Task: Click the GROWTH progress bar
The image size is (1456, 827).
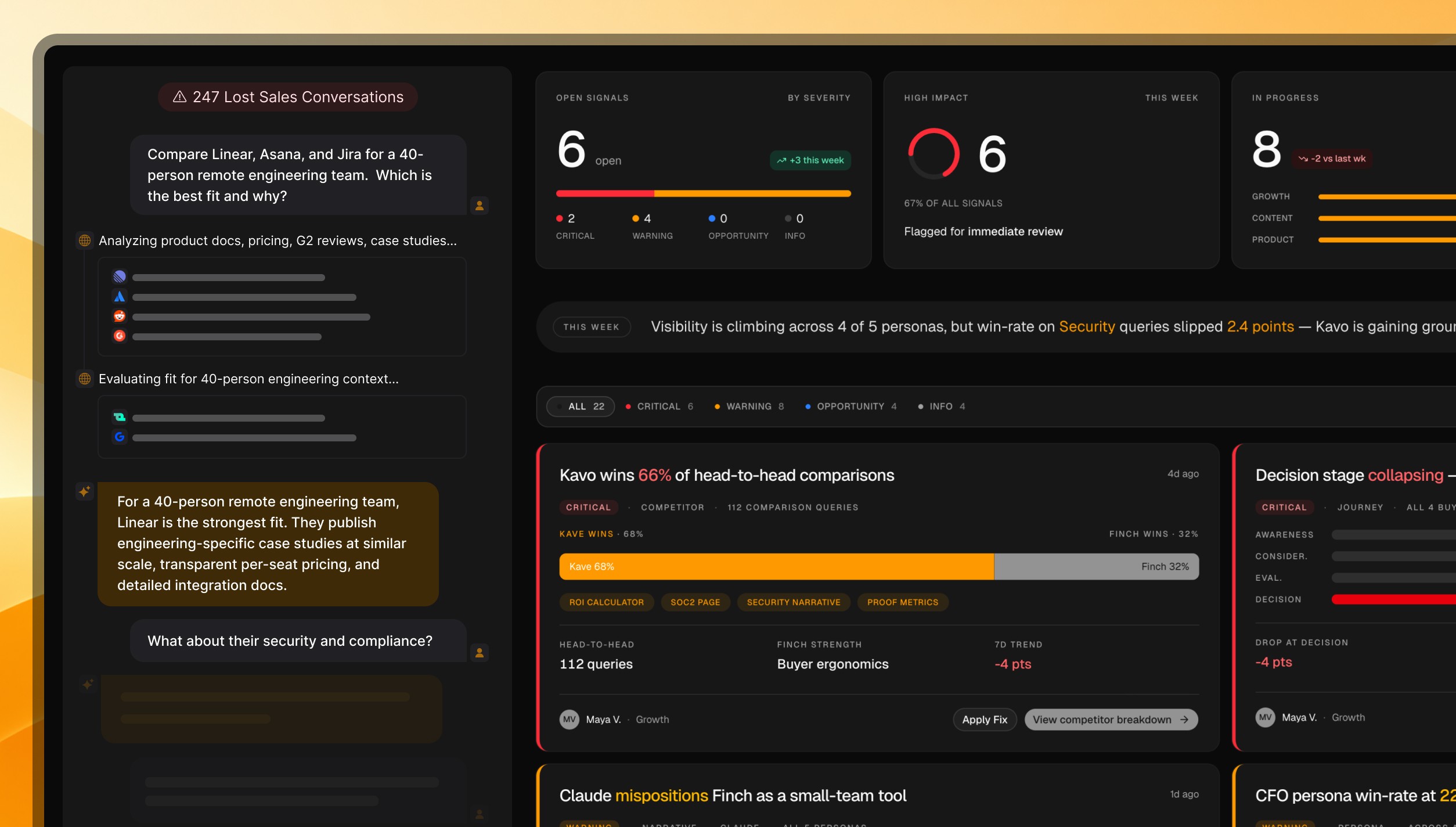Action: pyautogui.click(x=1387, y=197)
